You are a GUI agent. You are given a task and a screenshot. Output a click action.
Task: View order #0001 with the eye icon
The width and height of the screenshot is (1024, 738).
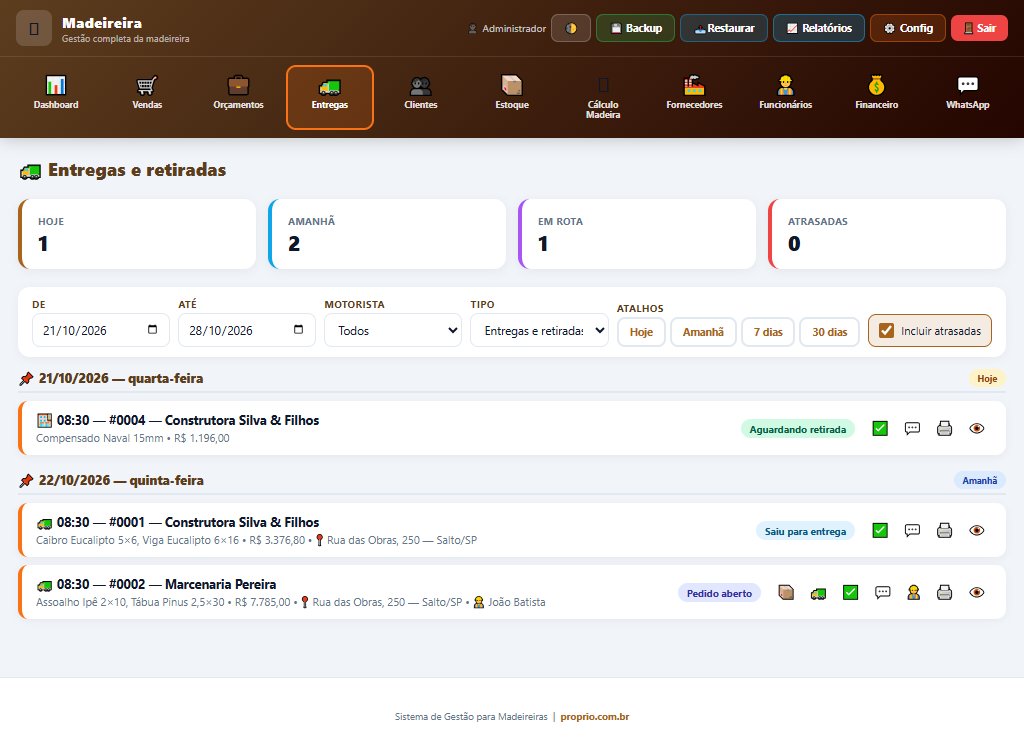coord(976,530)
